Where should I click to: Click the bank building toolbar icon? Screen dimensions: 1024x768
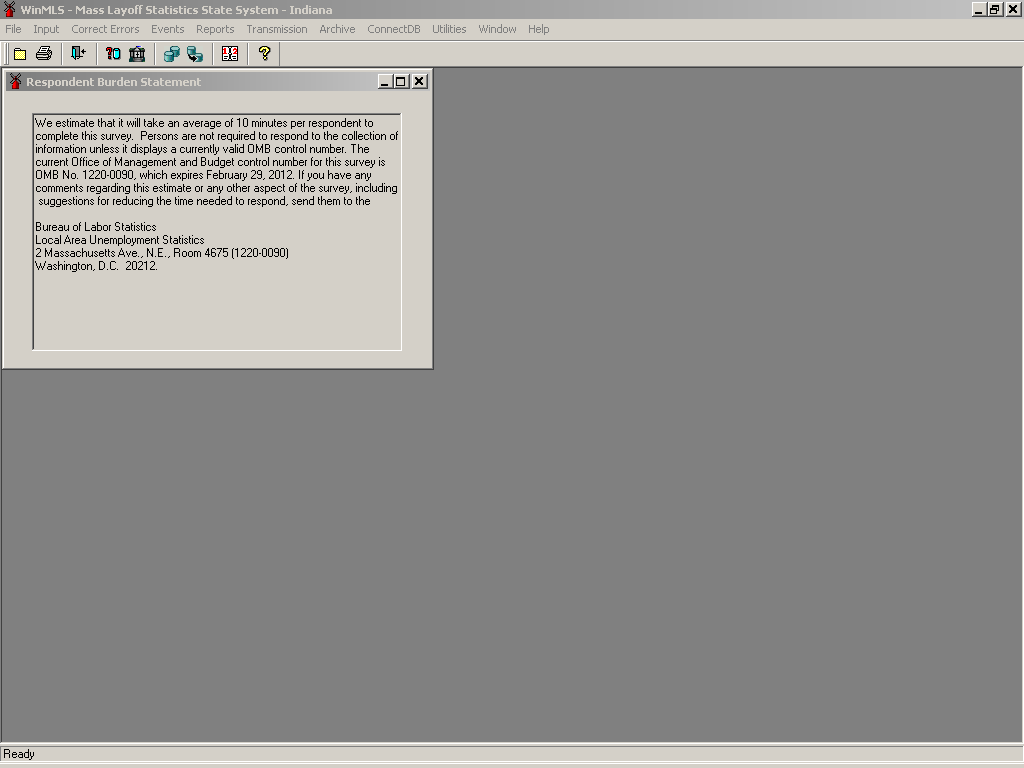click(137, 54)
